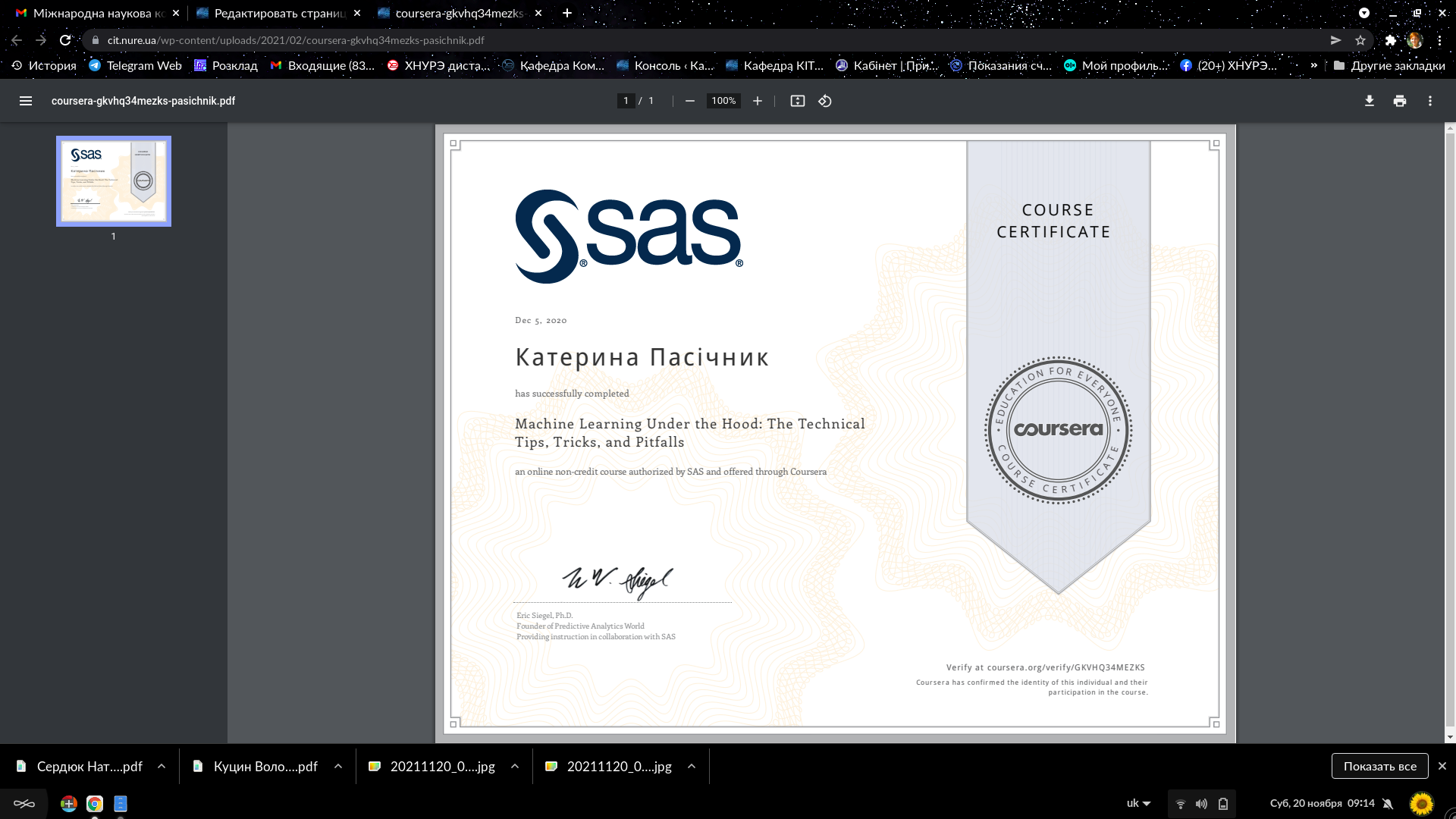This screenshot has width=1456, height=819.
Task: Expand options for Куцин Воло....pdf download
Action: [338, 767]
